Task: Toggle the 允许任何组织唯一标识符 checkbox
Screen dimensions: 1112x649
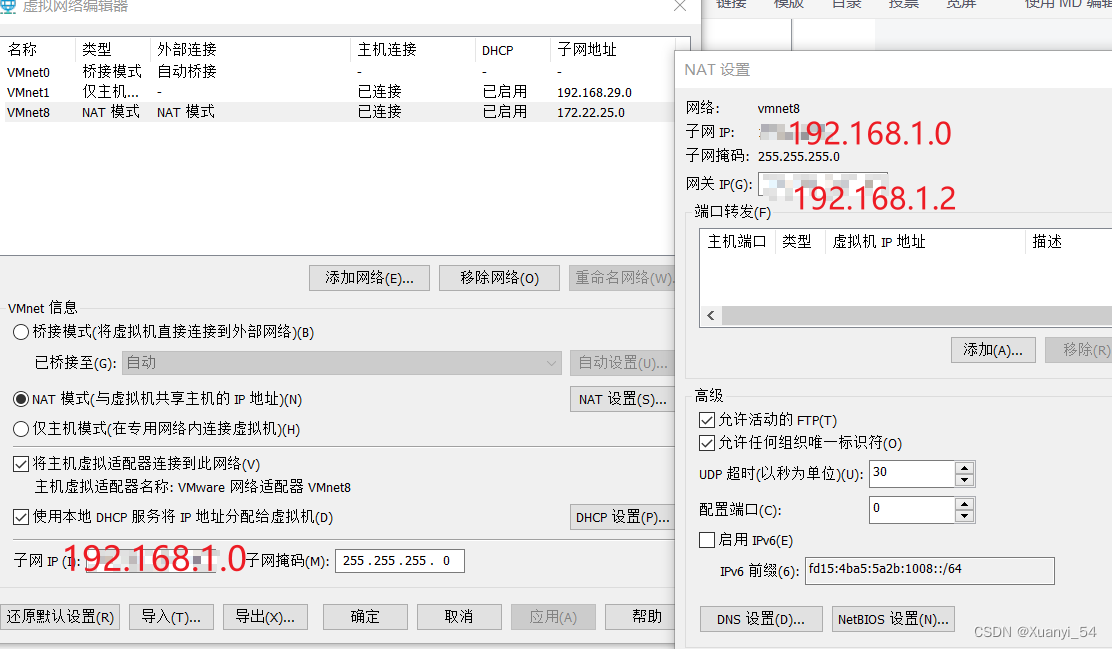Action: coord(707,442)
